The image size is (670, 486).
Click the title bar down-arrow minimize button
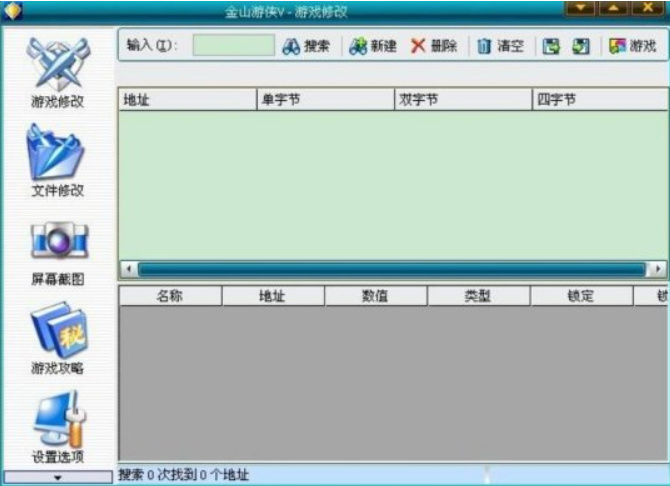click(580, 8)
